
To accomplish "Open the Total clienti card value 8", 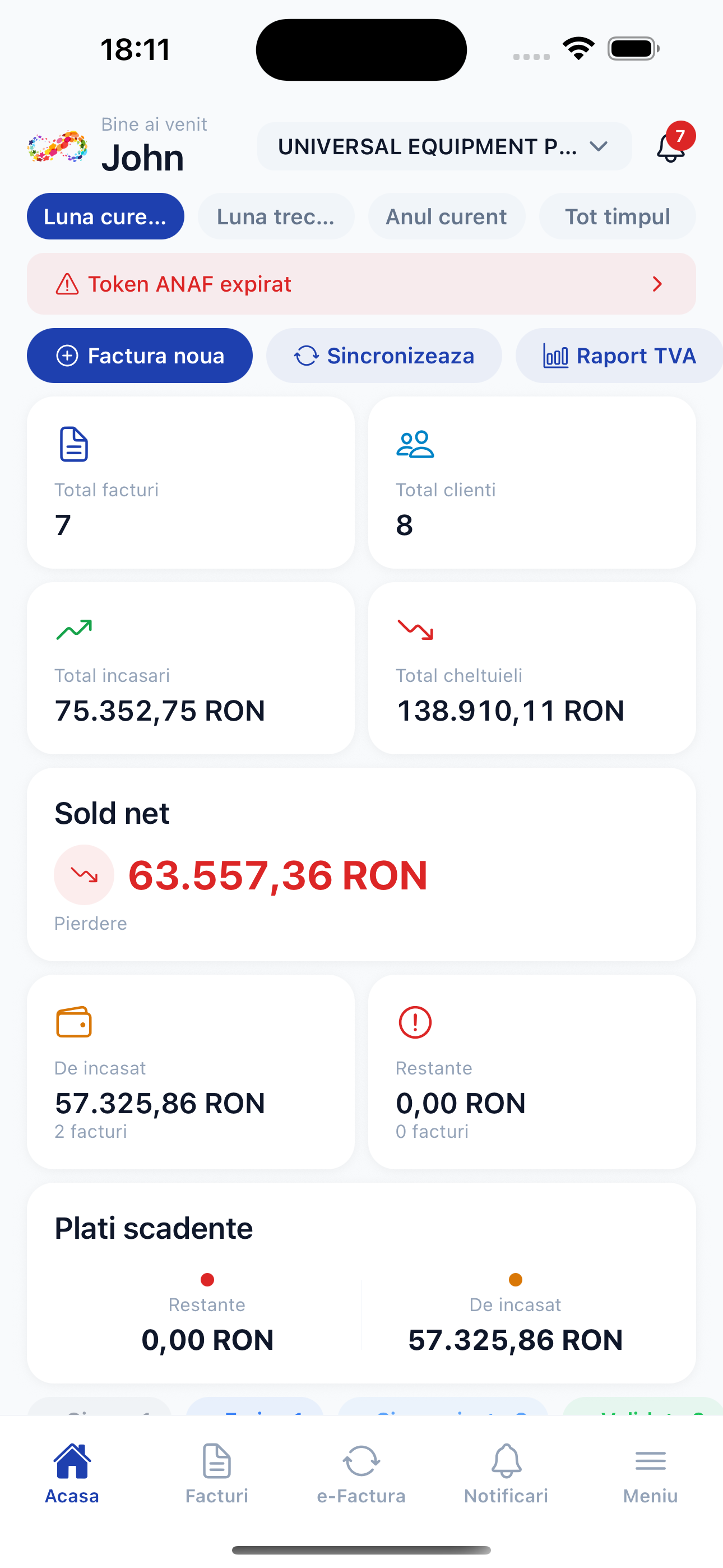I will (x=404, y=525).
